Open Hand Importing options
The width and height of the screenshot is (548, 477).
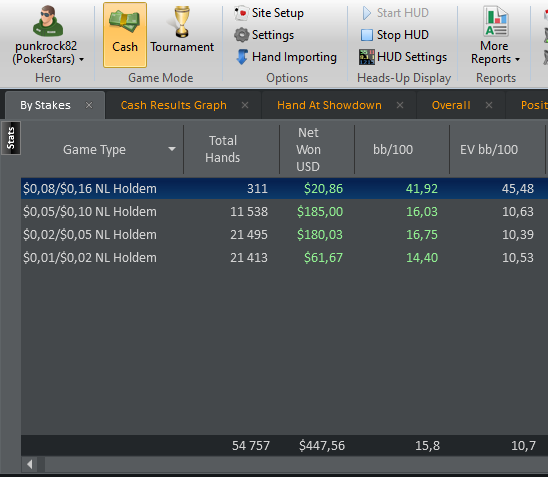pyautogui.click(x=286, y=57)
